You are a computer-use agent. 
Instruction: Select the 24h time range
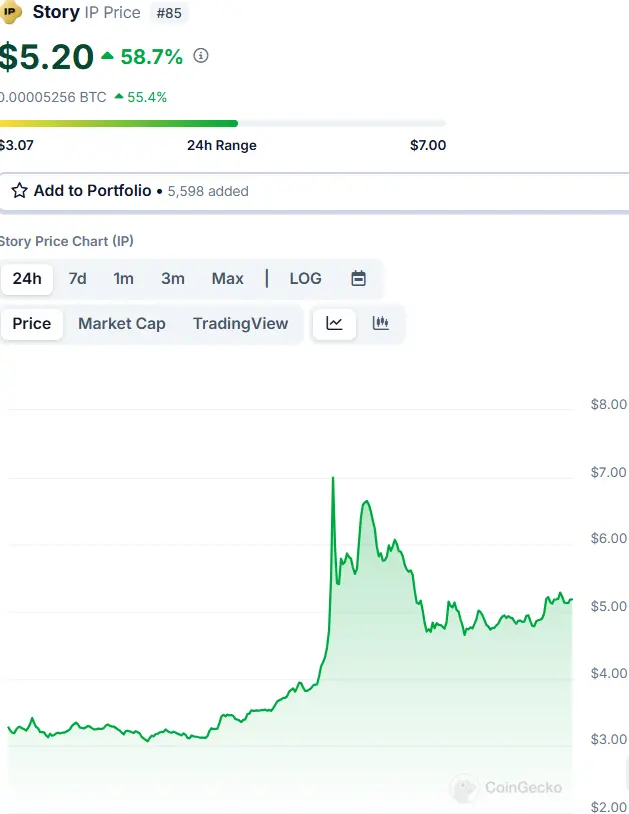coord(27,278)
